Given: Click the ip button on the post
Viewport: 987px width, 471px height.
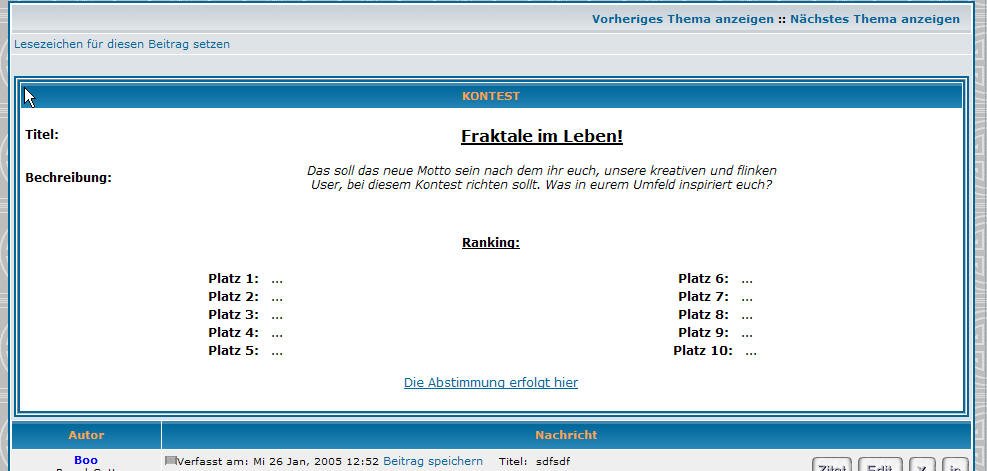Looking at the screenshot, I should click(954, 465).
